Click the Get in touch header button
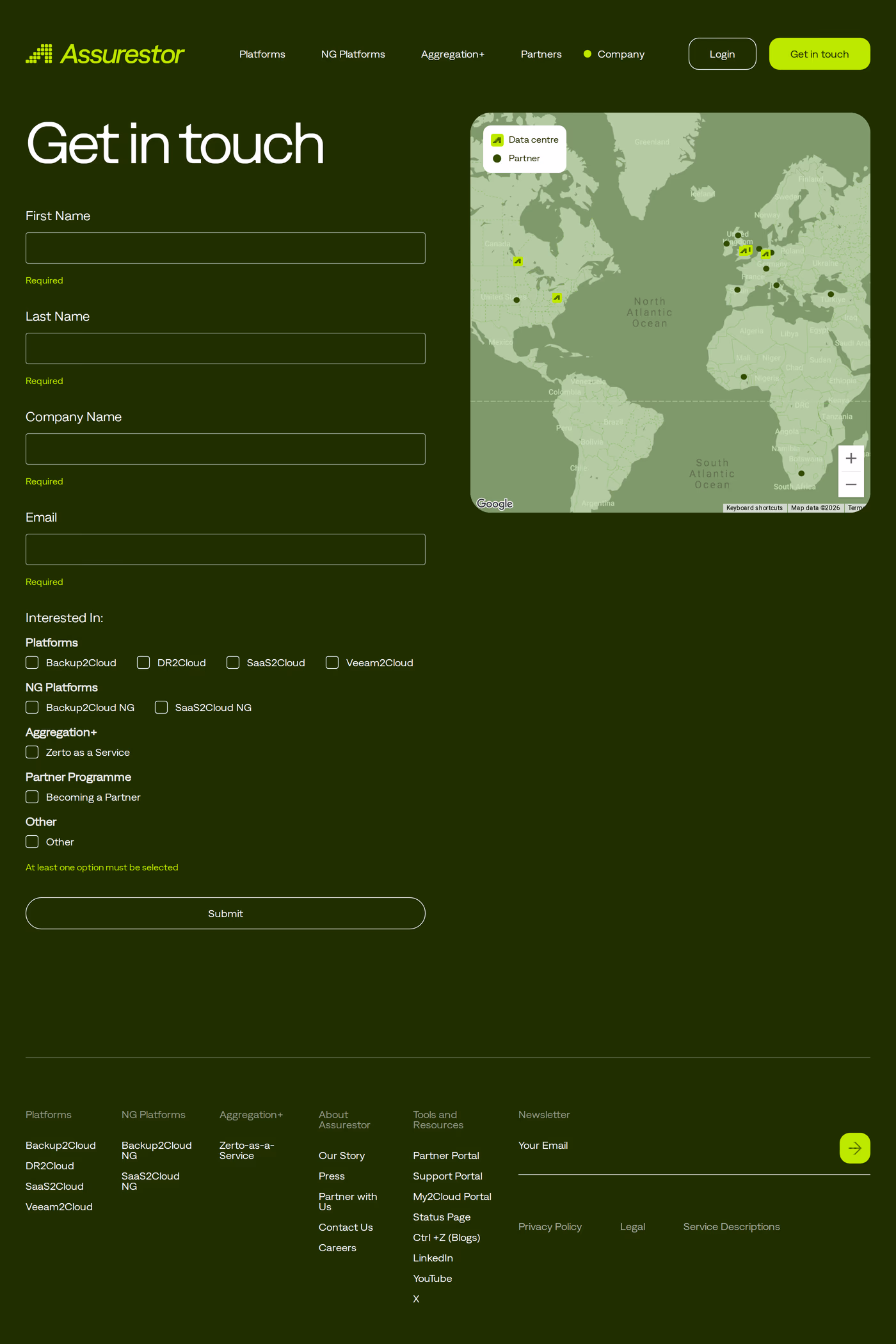The width and height of the screenshot is (896, 1344). [819, 54]
